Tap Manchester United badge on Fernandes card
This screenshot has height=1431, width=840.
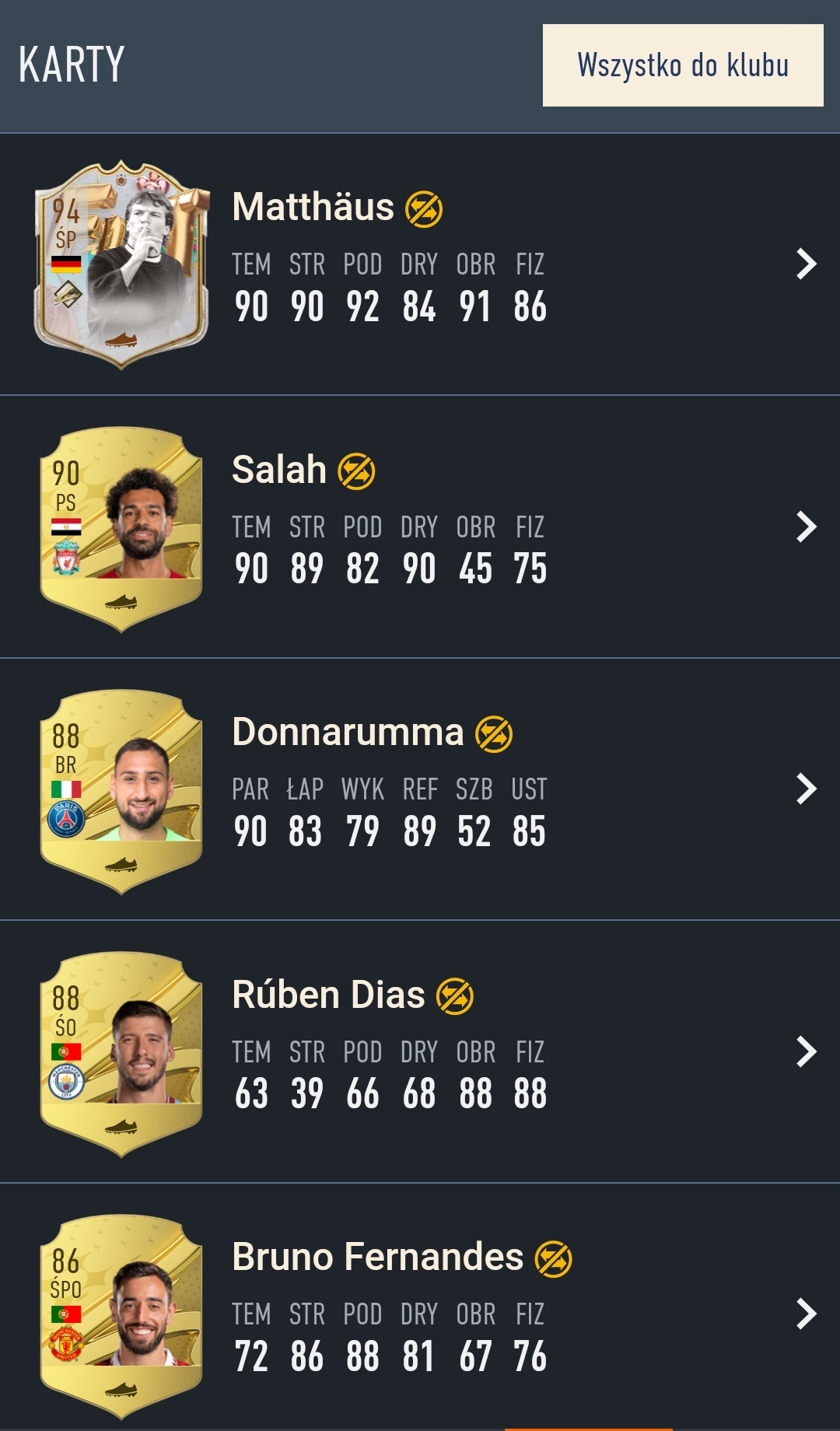66,1345
